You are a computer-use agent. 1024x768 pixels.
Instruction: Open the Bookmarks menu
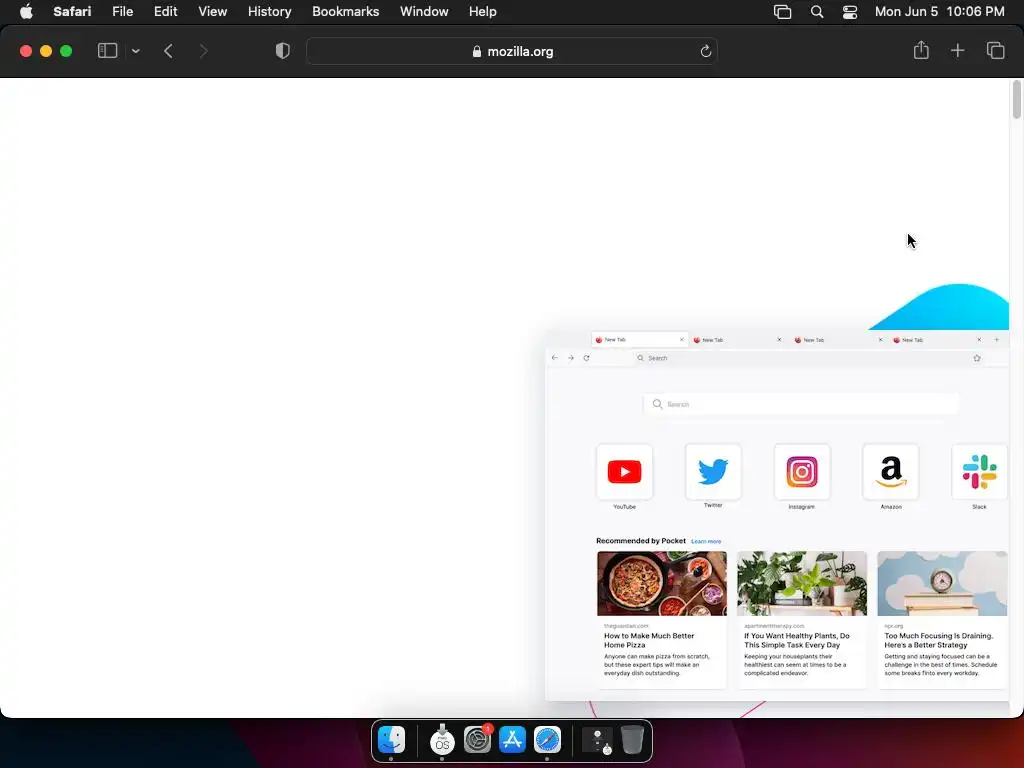coord(345,11)
